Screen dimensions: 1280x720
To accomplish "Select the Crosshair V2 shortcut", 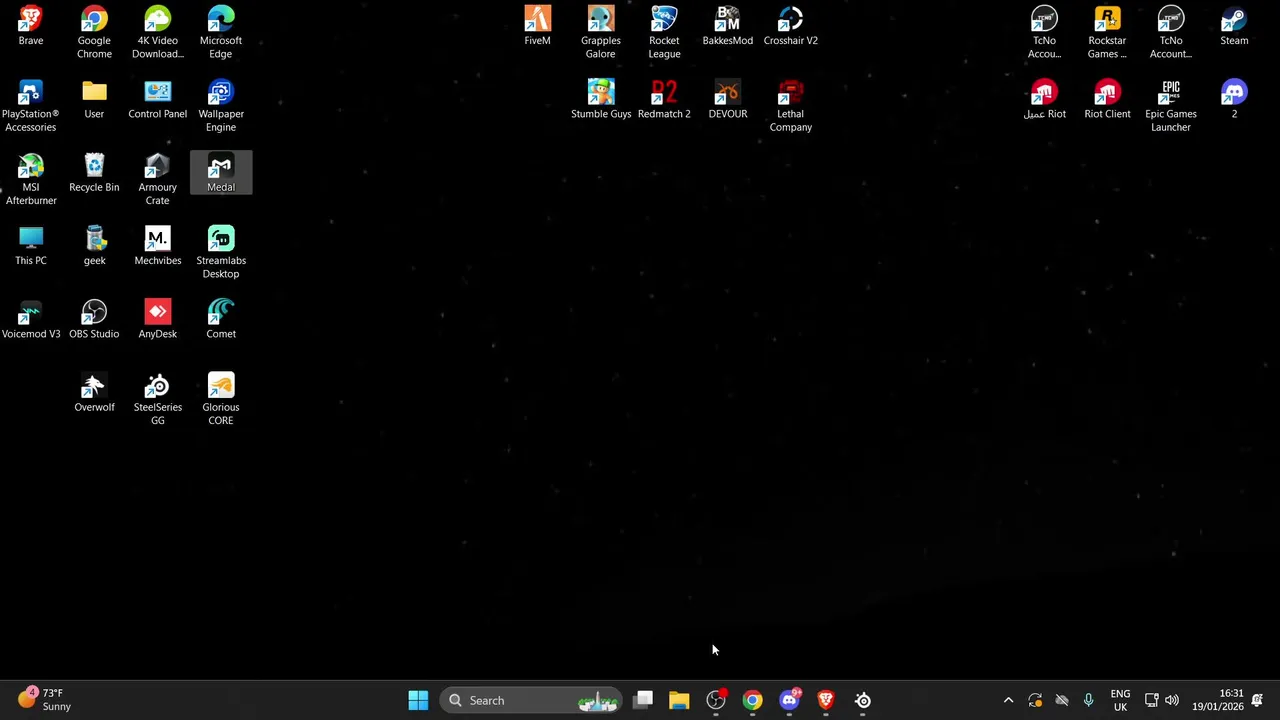I will [x=791, y=27].
